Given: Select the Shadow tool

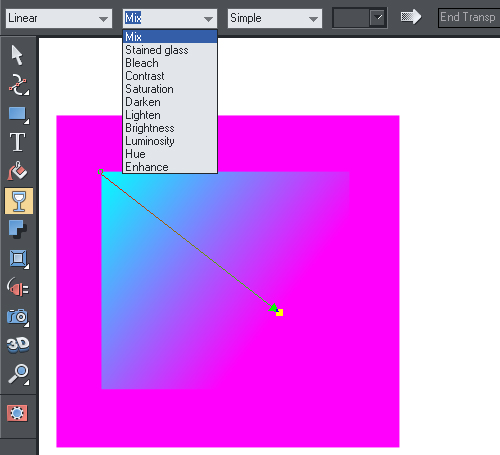Looking at the screenshot, I should [x=17, y=229].
